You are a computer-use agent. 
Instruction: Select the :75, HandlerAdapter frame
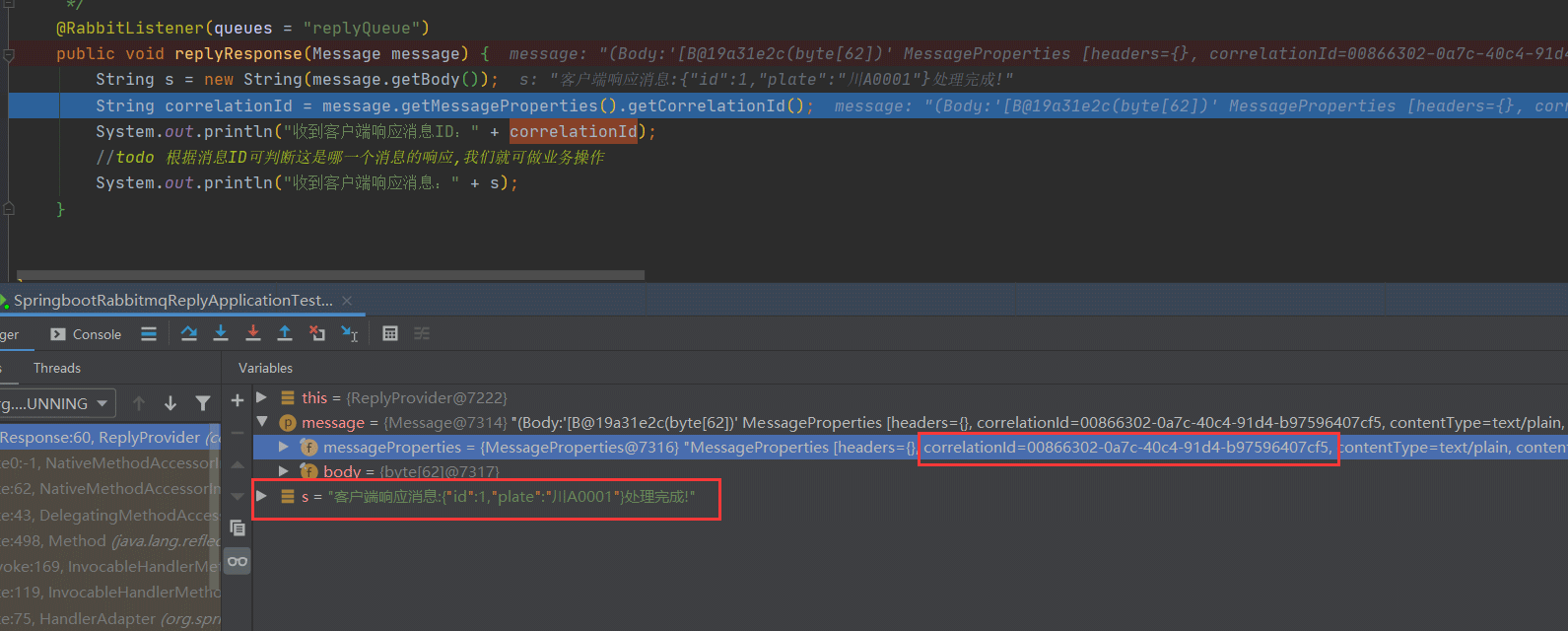point(110,618)
